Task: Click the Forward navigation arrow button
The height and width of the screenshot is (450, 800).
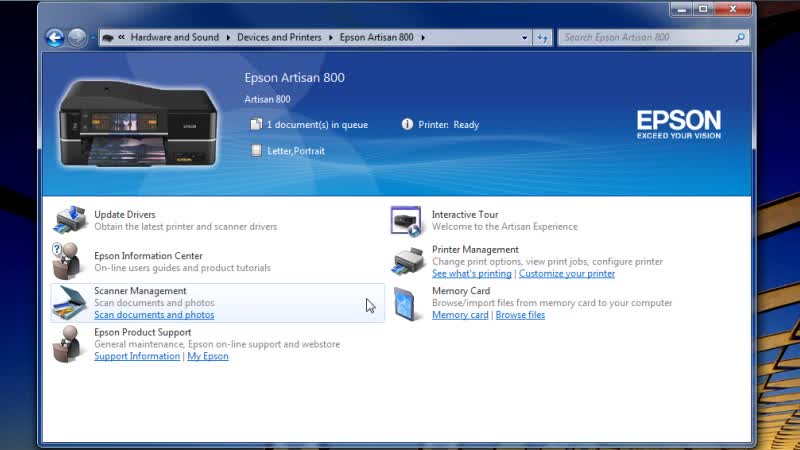Action: tap(77, 37)
